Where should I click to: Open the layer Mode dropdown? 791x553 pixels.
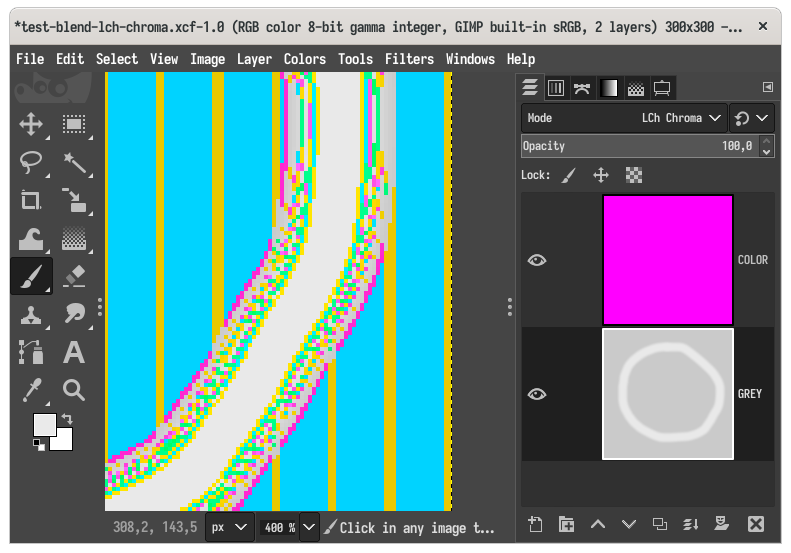[x=624, y=118]
